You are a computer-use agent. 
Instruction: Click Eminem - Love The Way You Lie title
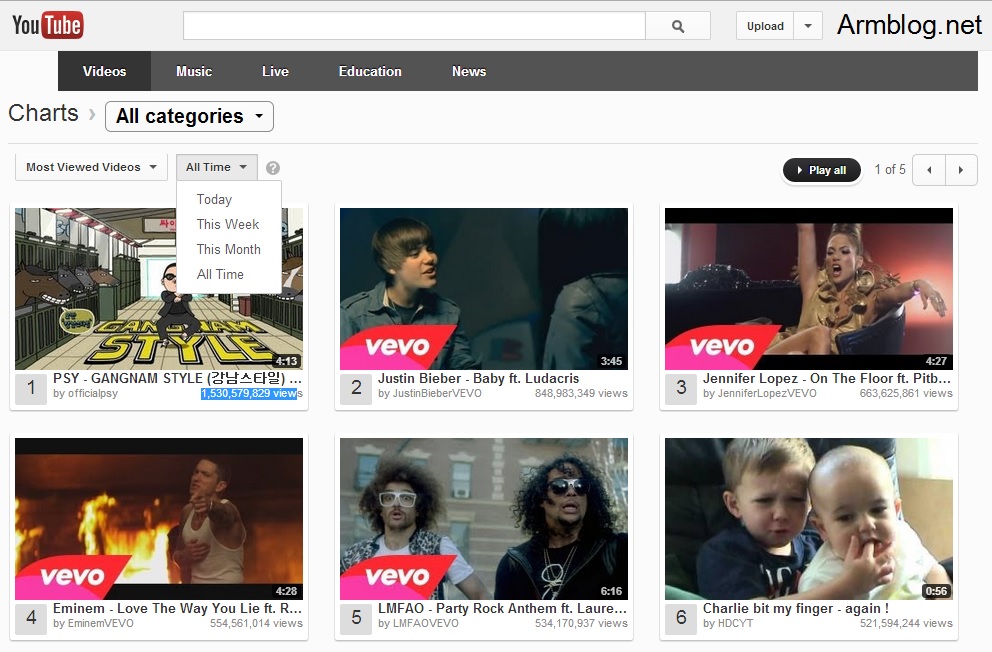click(178, 608)
